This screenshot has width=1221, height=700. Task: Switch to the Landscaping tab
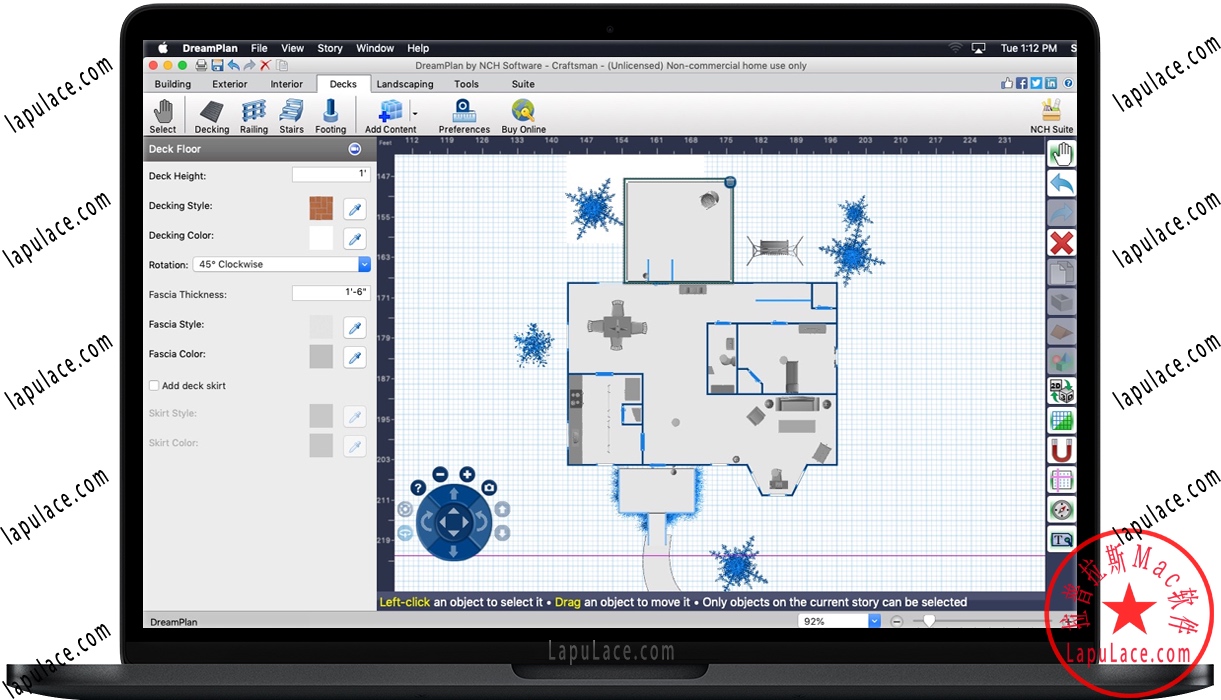(x=405, y=84)
